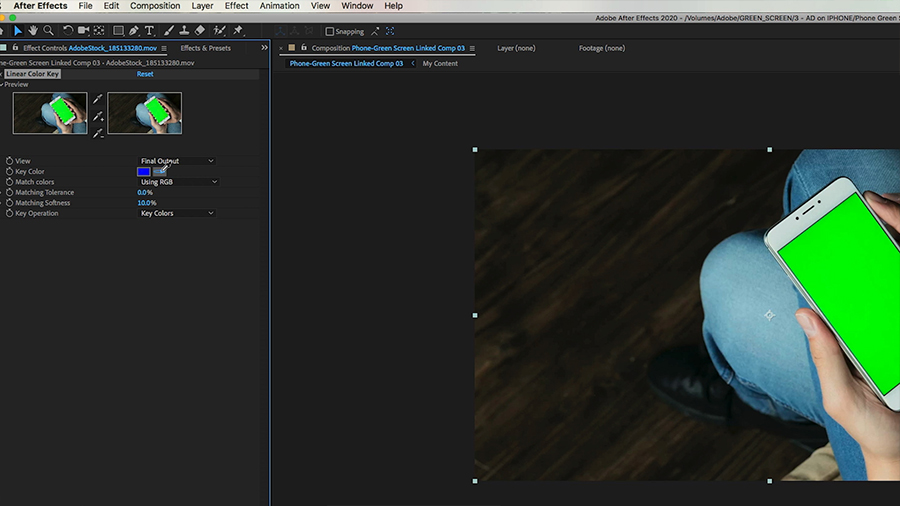Open the File menu

click(x=86, y=6)
